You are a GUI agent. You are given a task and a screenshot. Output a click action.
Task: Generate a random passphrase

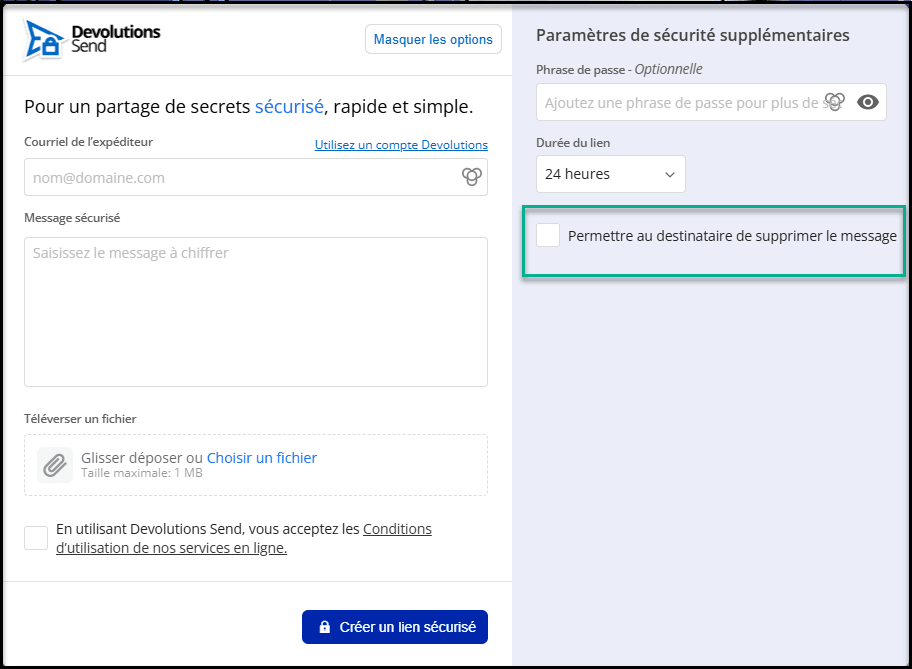(835, 101)
